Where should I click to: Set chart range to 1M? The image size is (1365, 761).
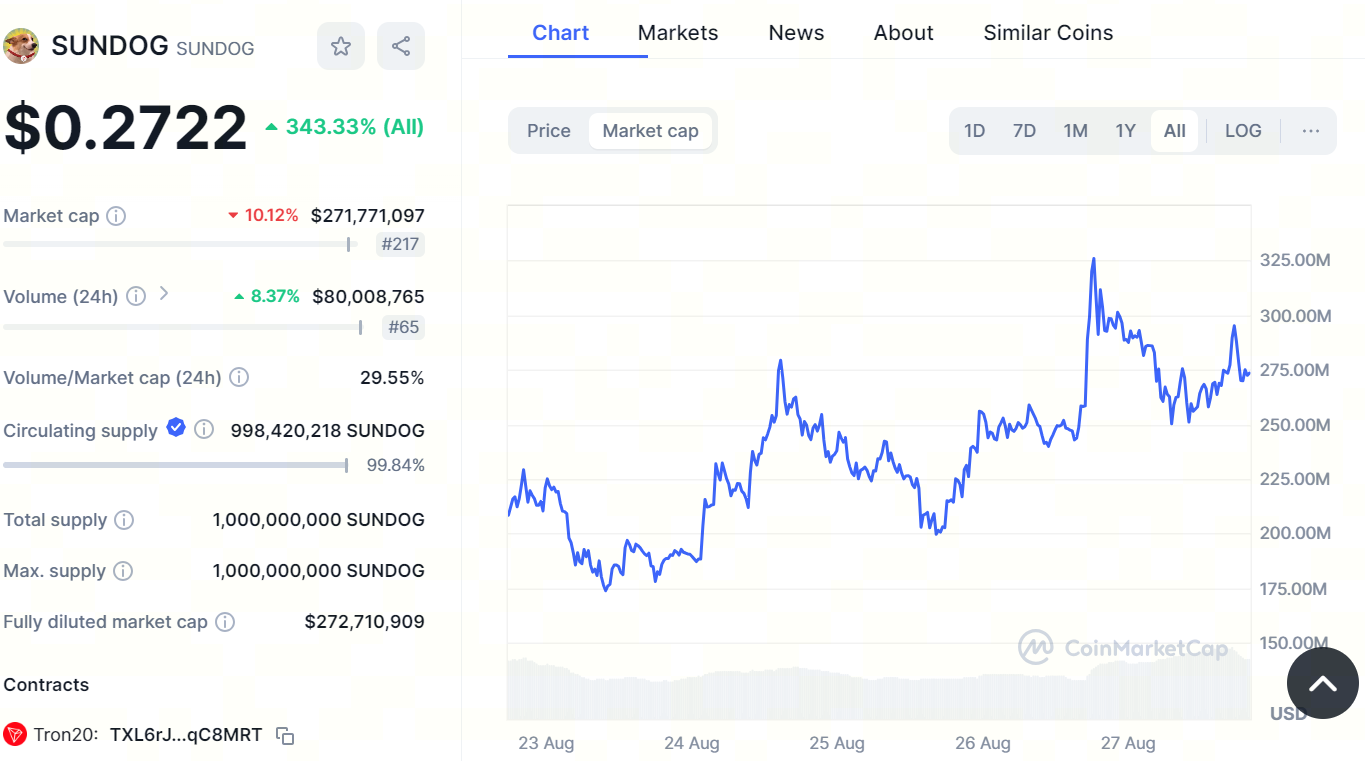(1075, 131)
